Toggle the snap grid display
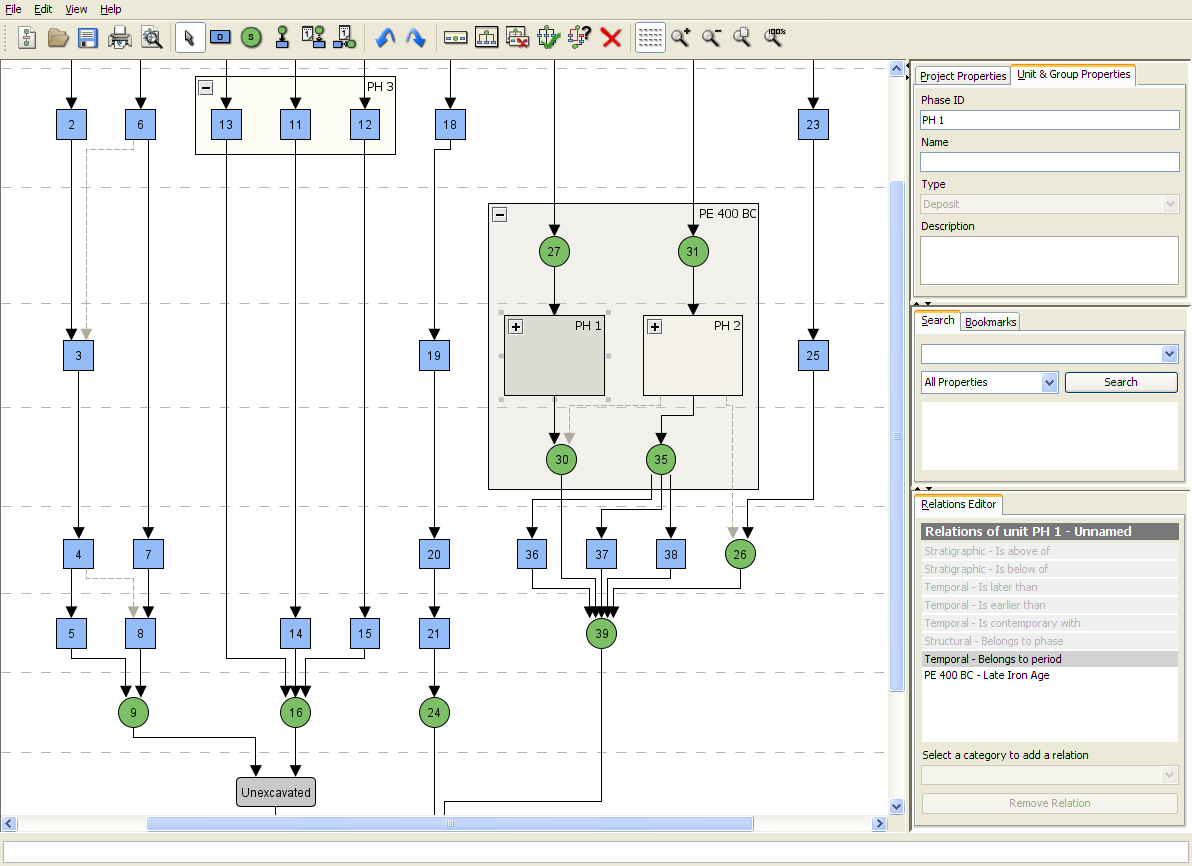The height and width of the screenshot is (866, 1192). click(x=650, y=37)
